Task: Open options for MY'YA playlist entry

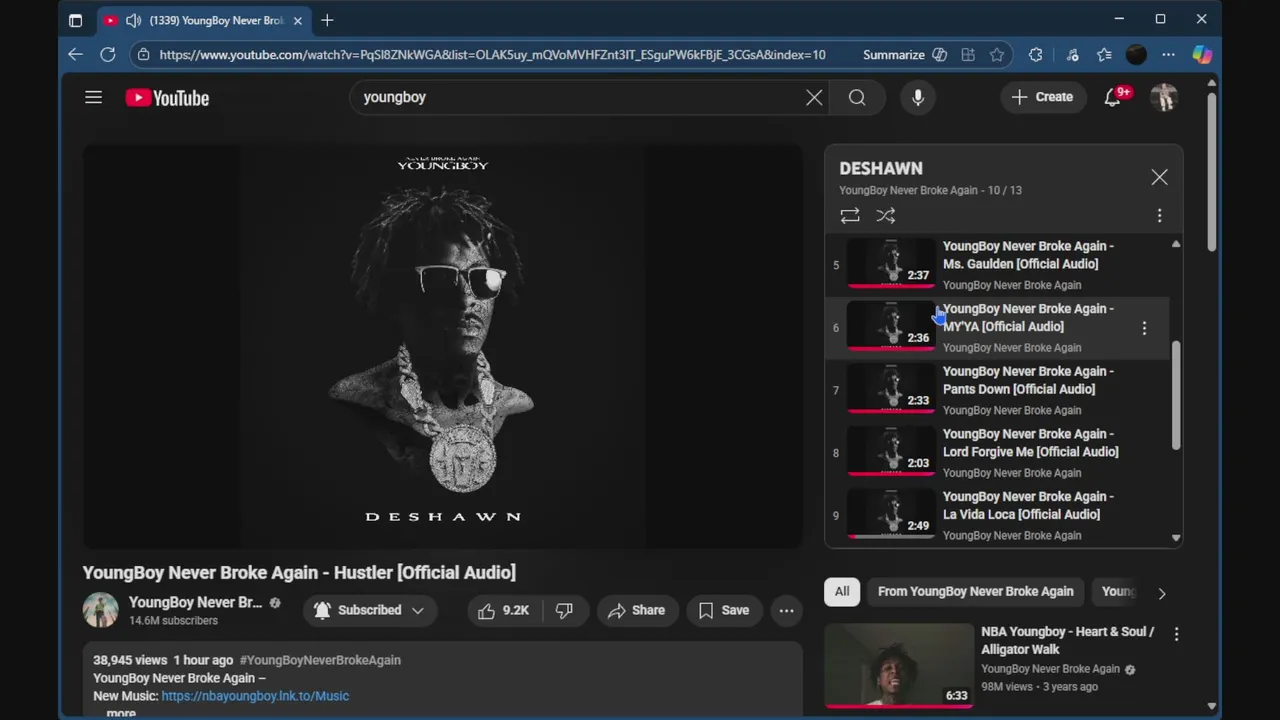Action: (1144, 327)
